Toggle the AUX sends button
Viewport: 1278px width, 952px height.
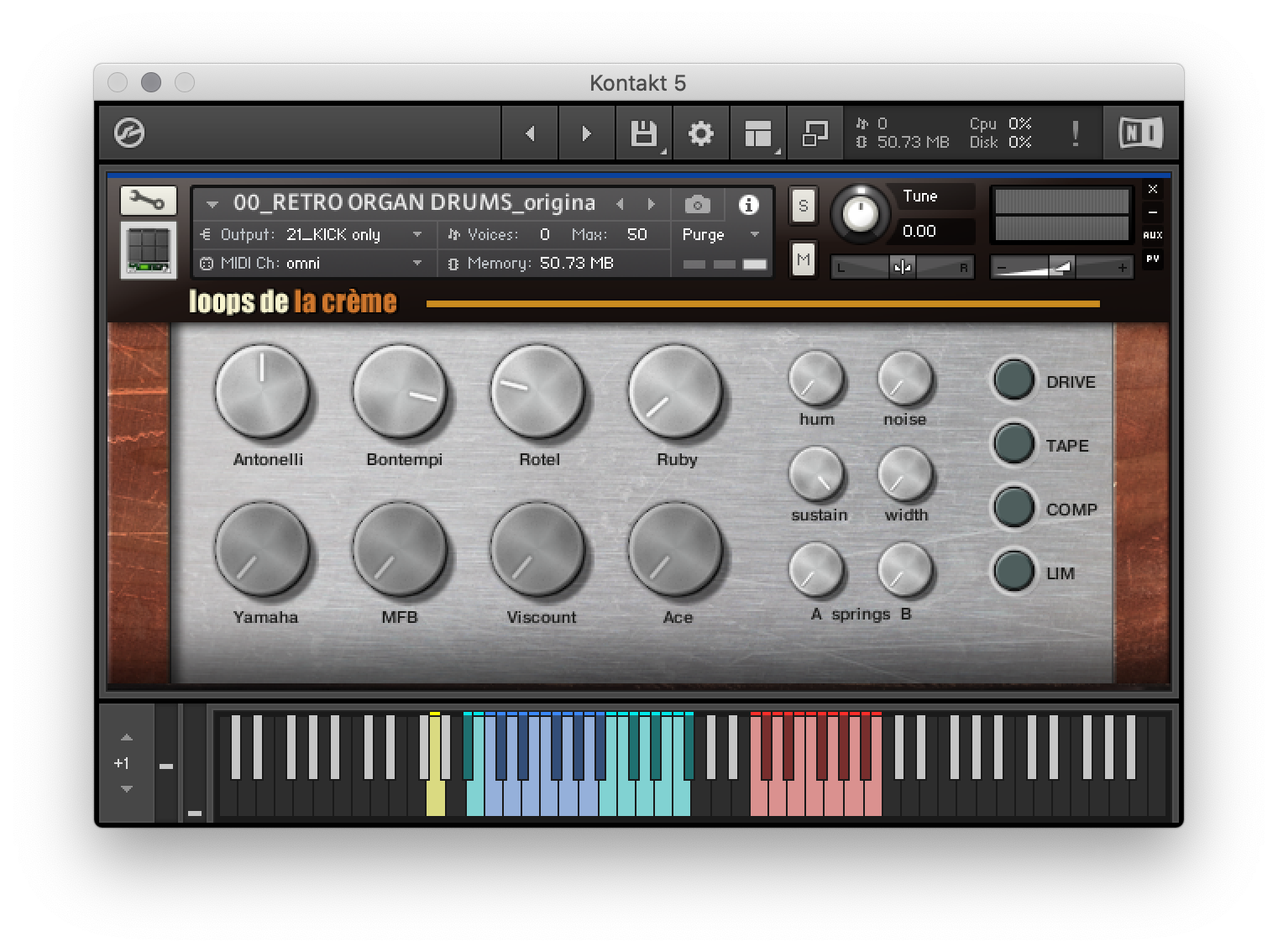1153,235
